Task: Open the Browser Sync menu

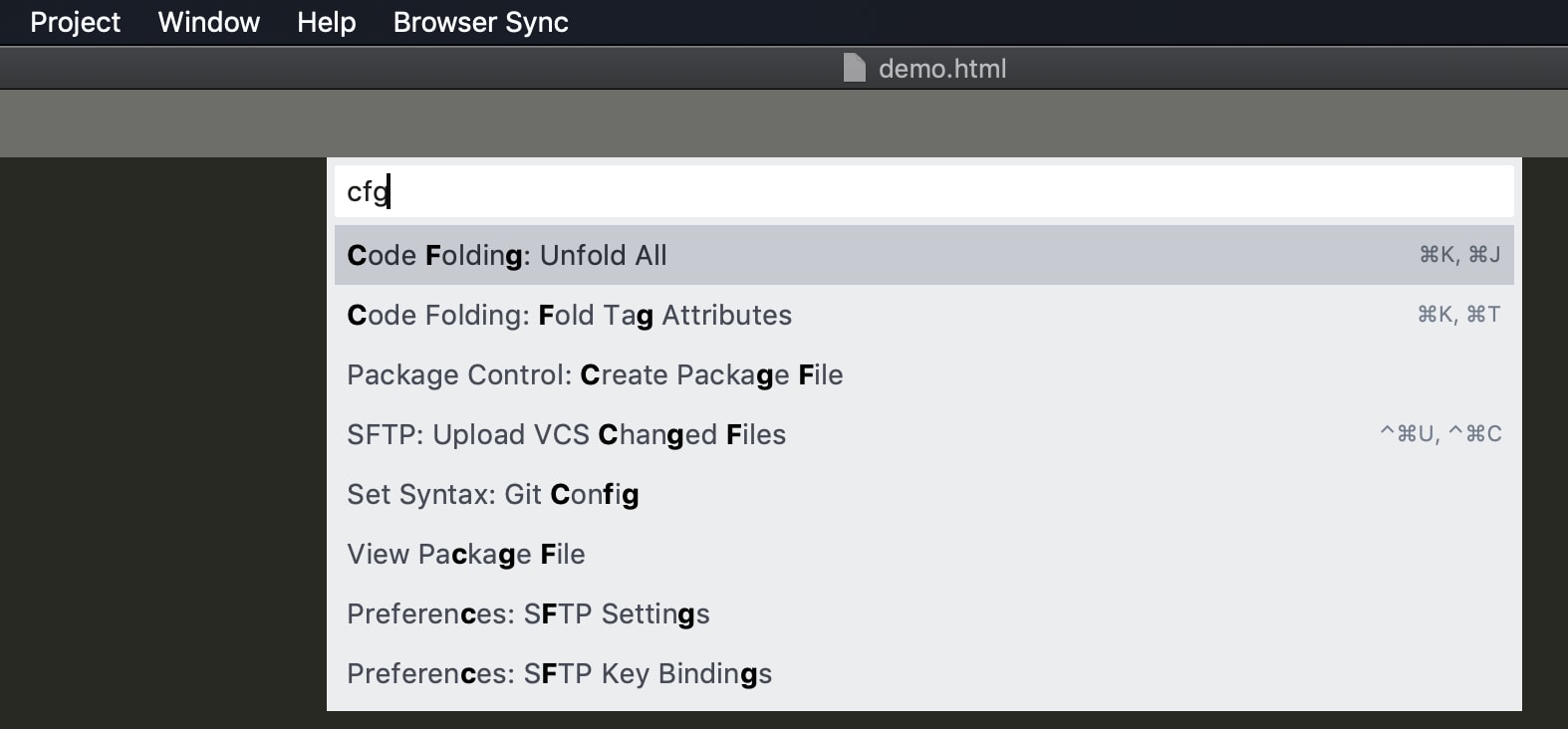Action: pyautogui.click(x=481, y=22)
